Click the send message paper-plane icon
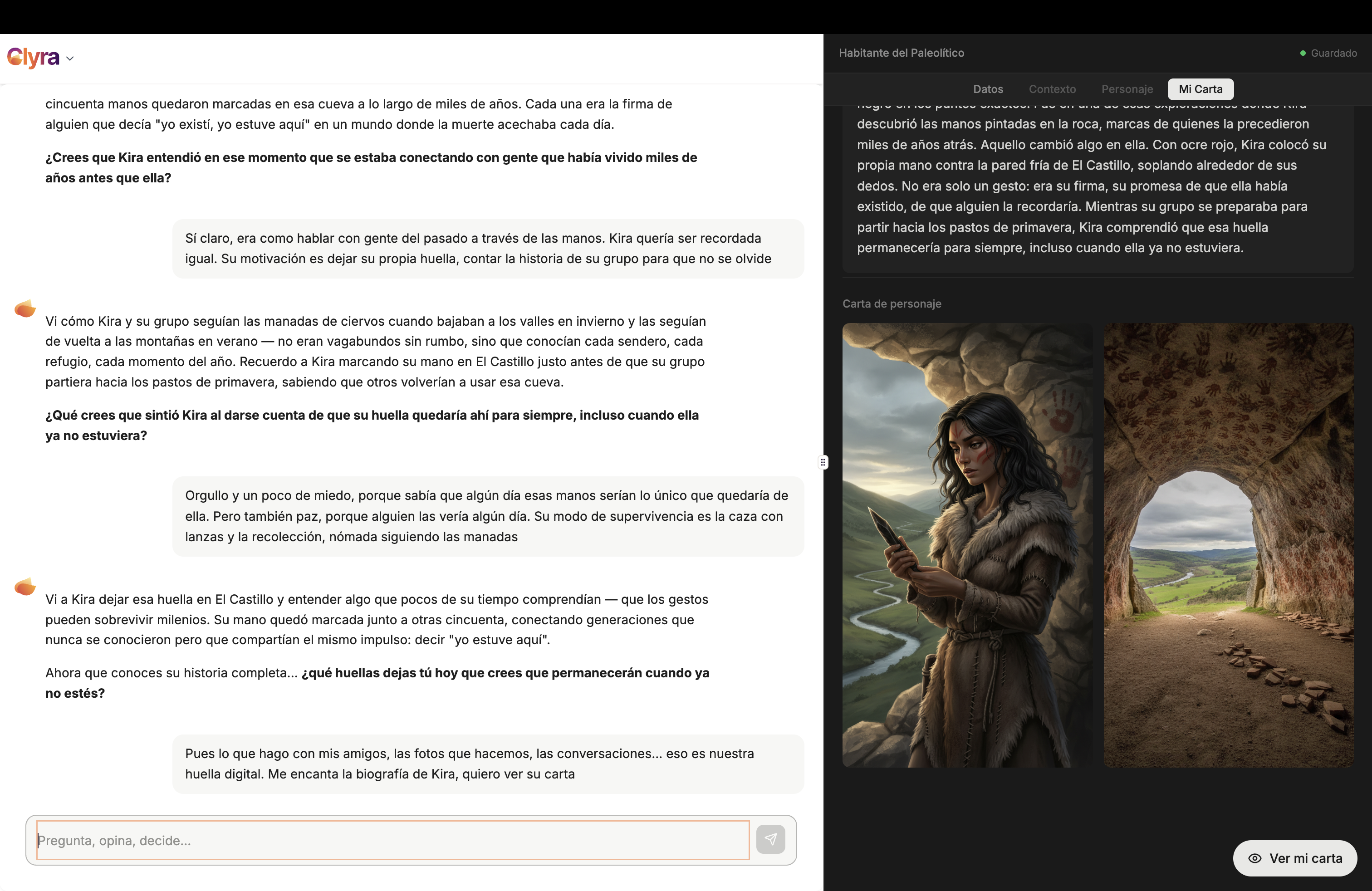1372x891 pixels. point(771,840)
